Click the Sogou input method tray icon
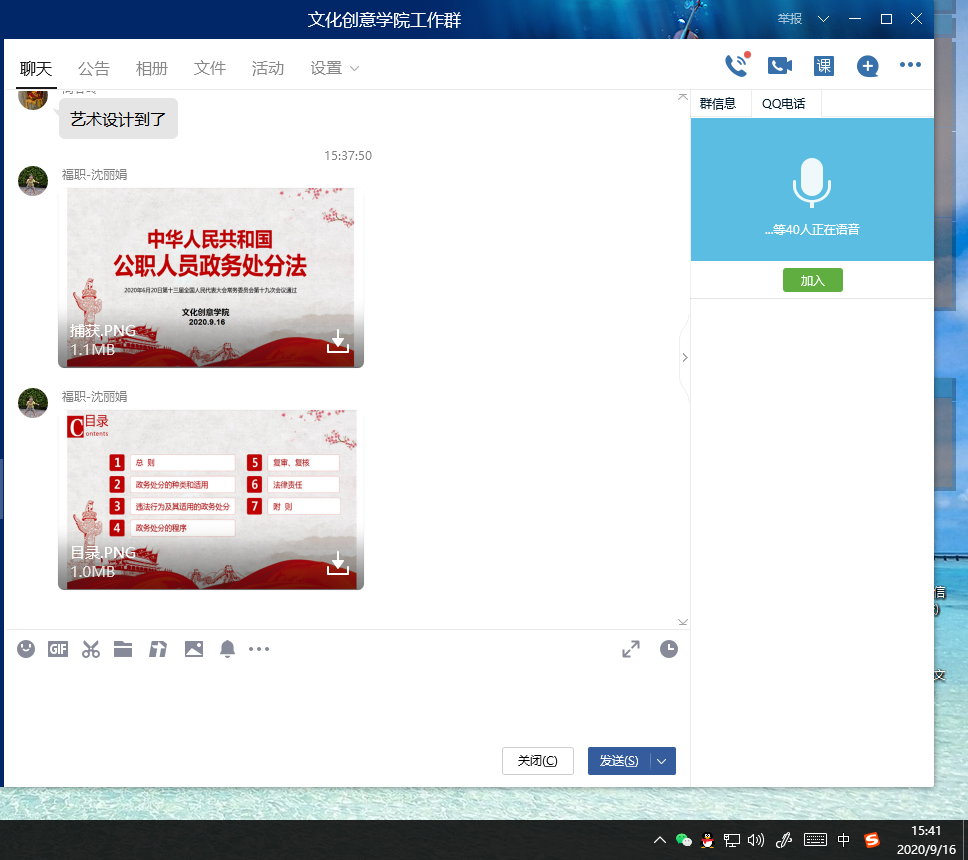968x860 pixels. point(872,840)
